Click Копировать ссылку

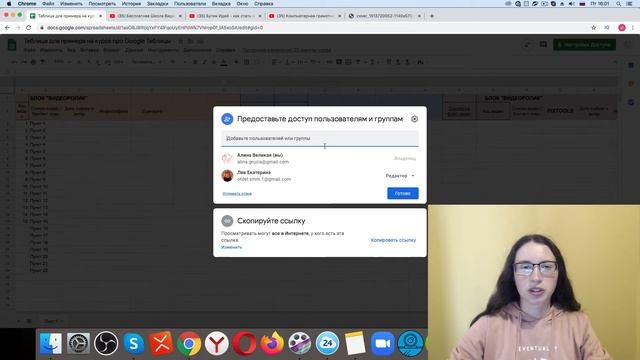pos(393,240)
